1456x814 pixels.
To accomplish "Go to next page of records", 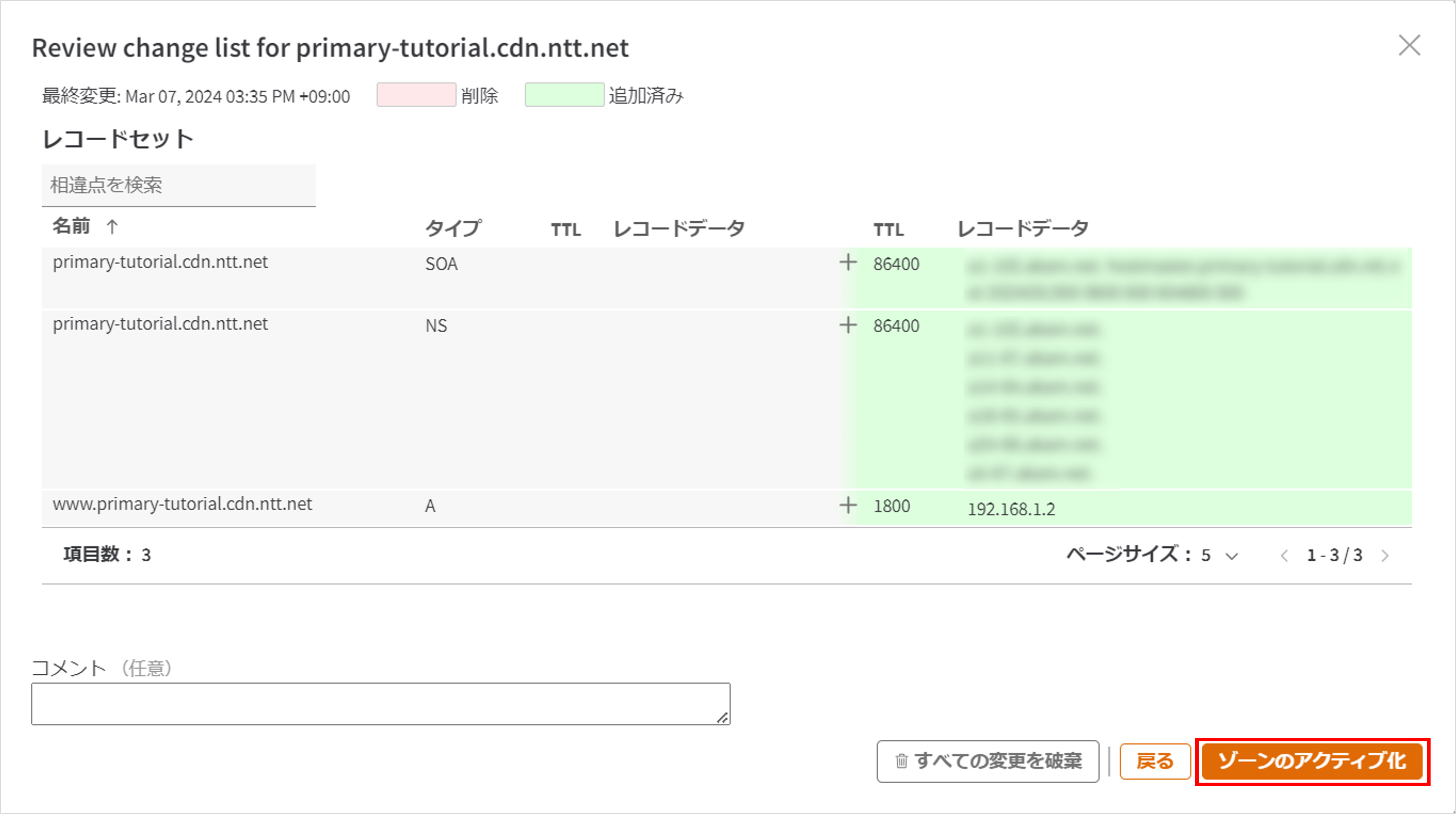I will 1385,556.
